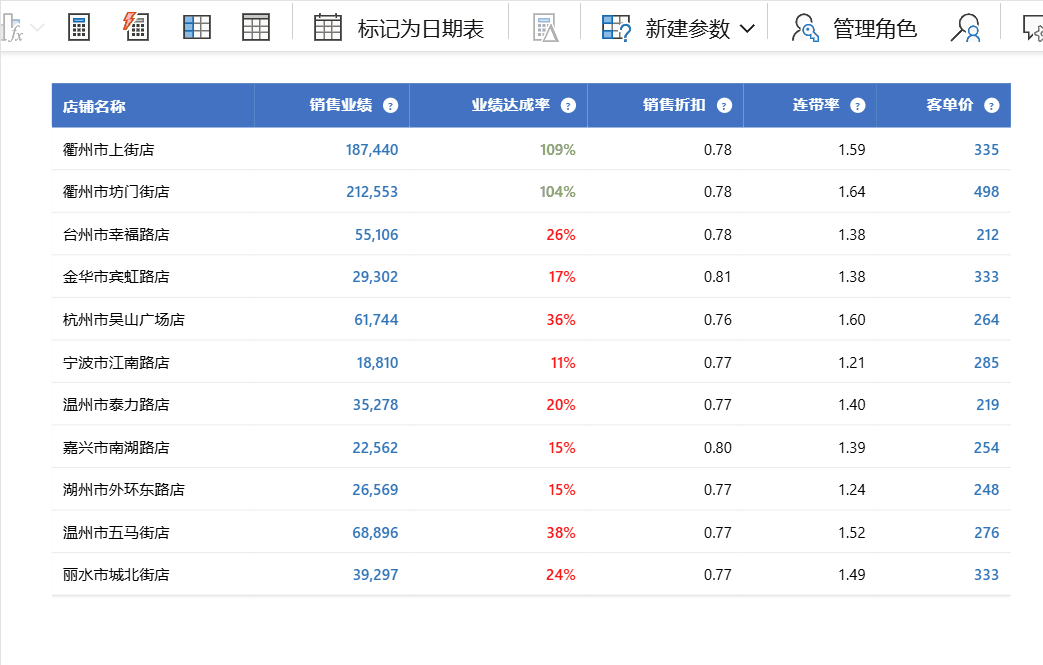The image size is (1043, 665).
Task: Click average ticket value 498
Action: click(986, 192)
